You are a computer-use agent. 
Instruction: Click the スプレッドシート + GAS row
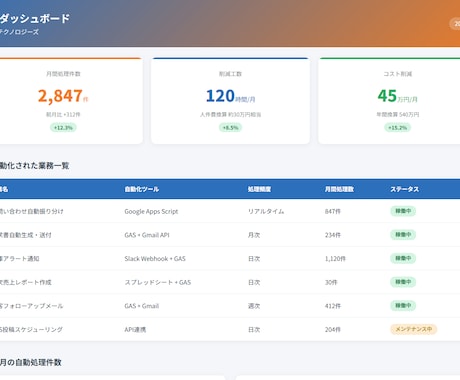click(x=230, y=282)
